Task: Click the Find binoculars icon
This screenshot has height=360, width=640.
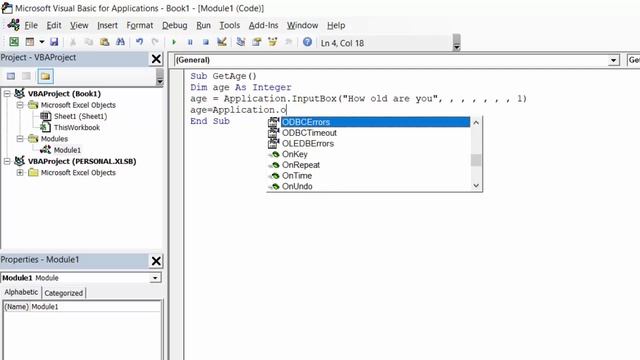Action: click(120, 42)
